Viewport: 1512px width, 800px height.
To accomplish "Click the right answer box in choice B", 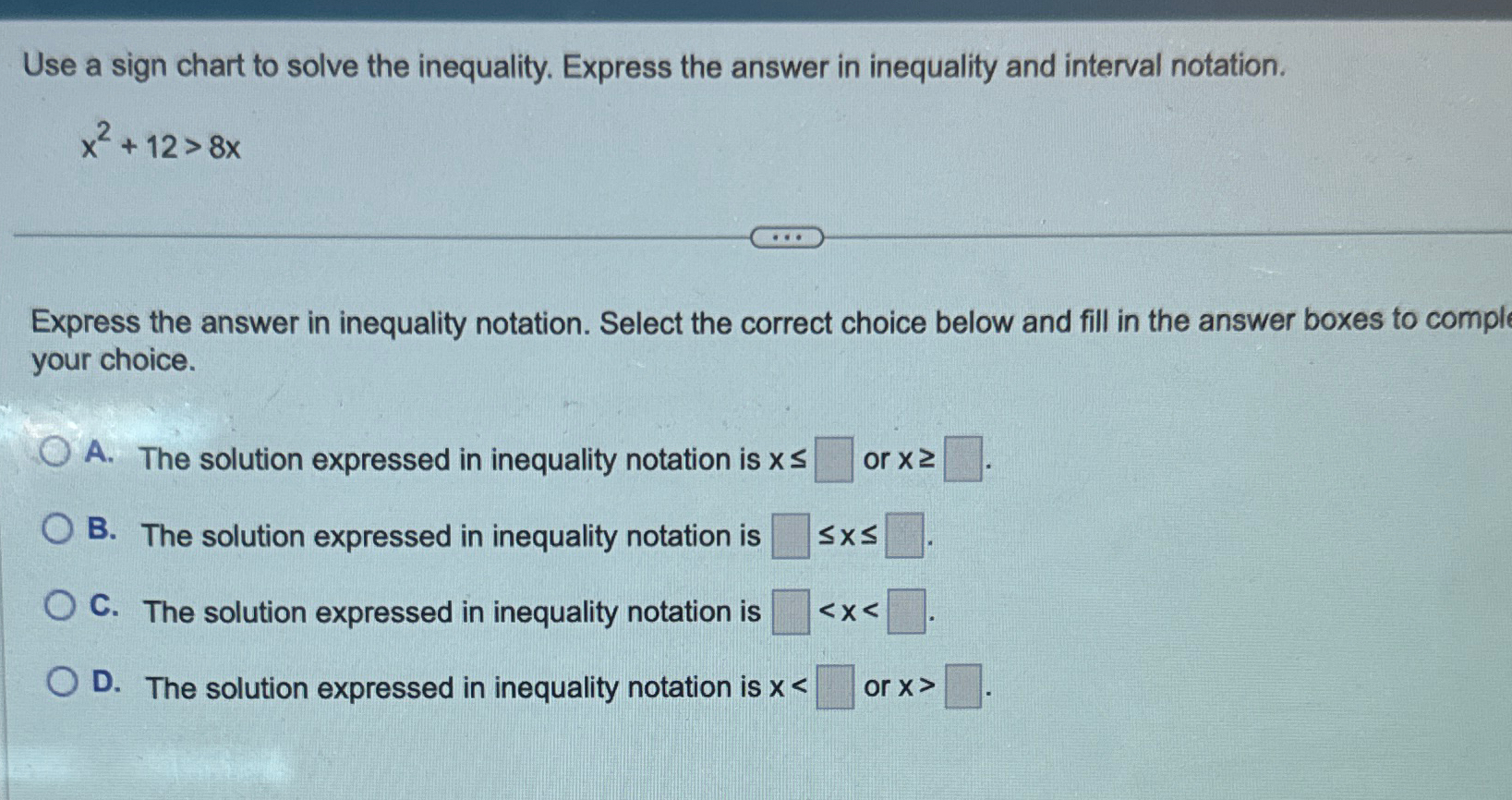I will (903, 536).
